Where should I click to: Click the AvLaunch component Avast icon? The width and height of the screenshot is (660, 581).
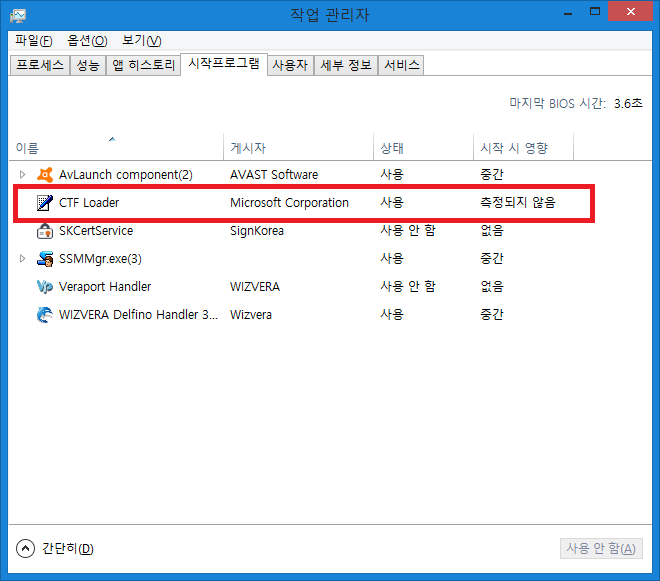pos(45,175)
